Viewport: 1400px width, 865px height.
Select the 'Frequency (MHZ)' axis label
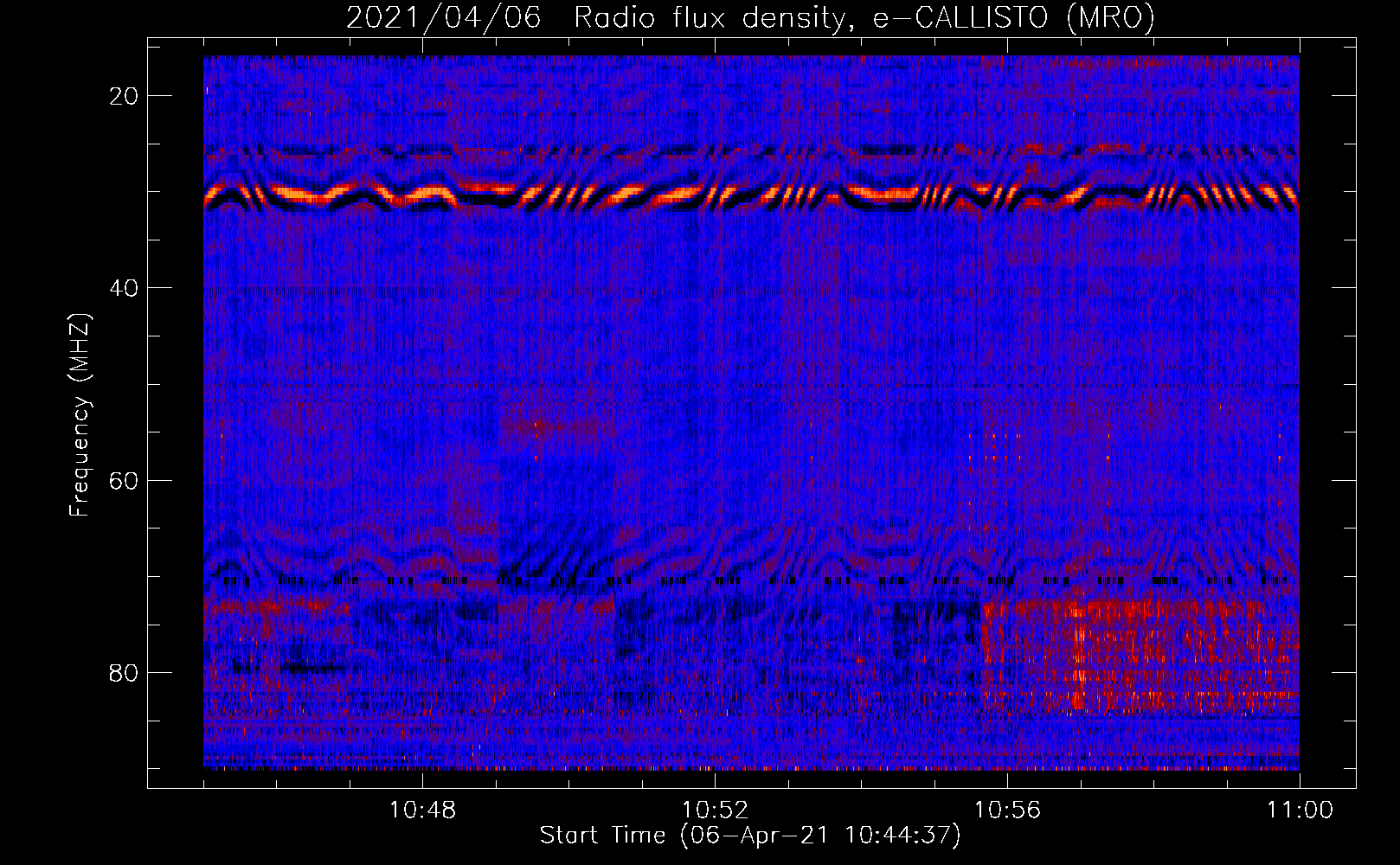[x=80, y=415]
